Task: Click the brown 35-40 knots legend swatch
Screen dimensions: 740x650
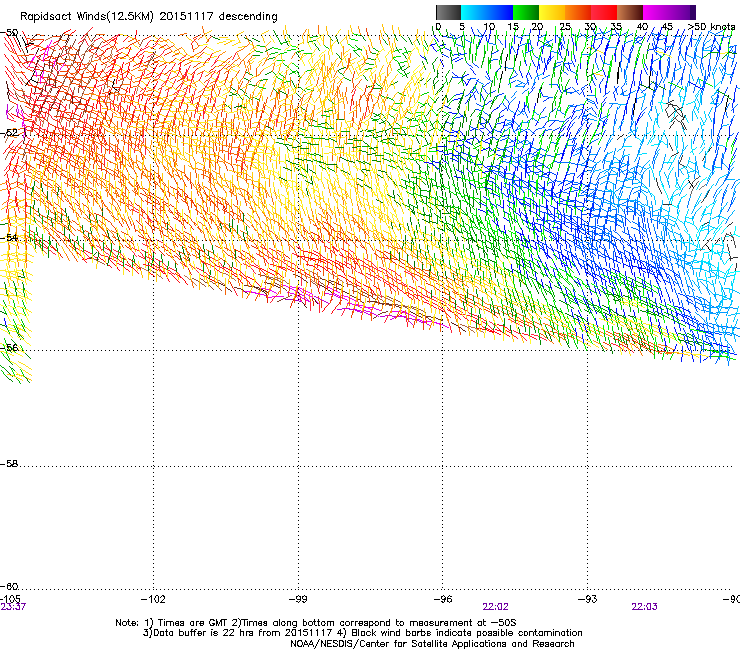Action: [x=630, y=12]
